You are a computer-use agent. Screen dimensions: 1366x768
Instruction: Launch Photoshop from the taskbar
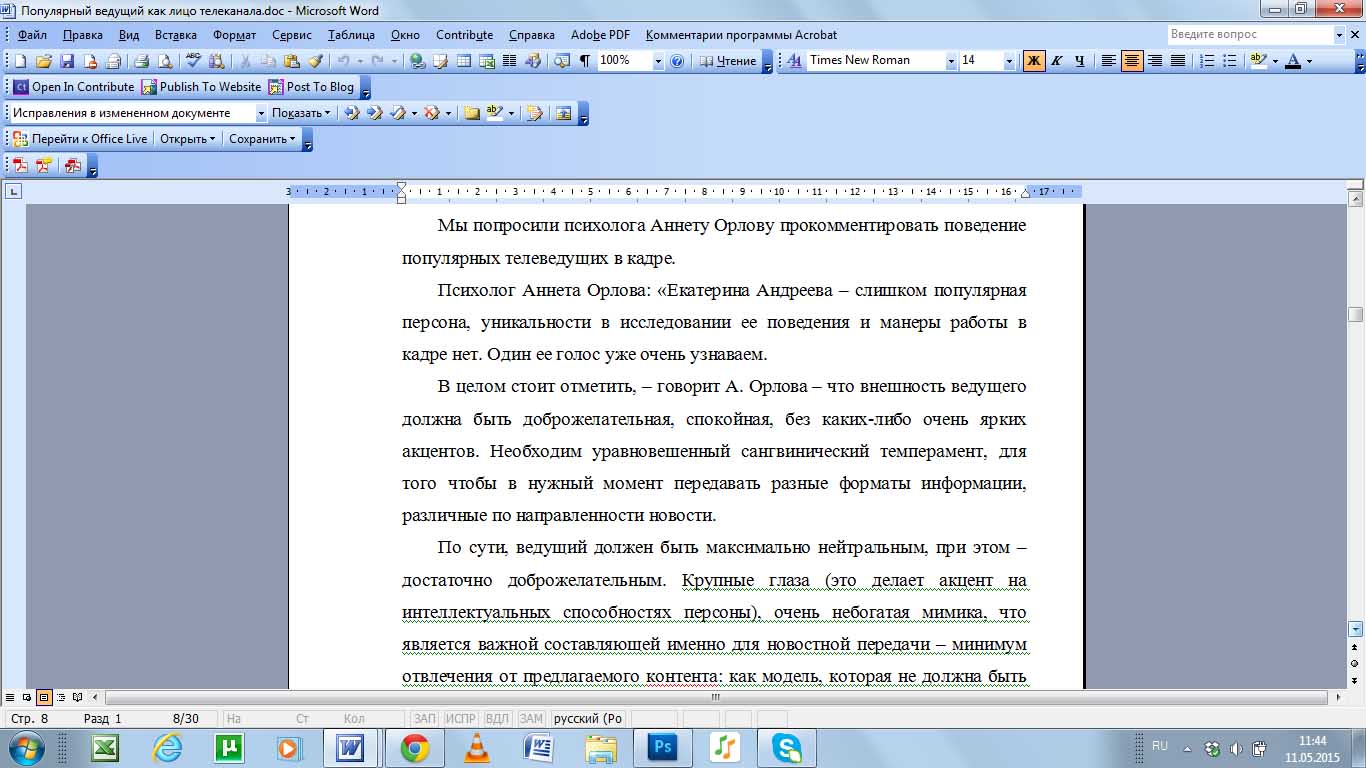[x=662, y=747]
